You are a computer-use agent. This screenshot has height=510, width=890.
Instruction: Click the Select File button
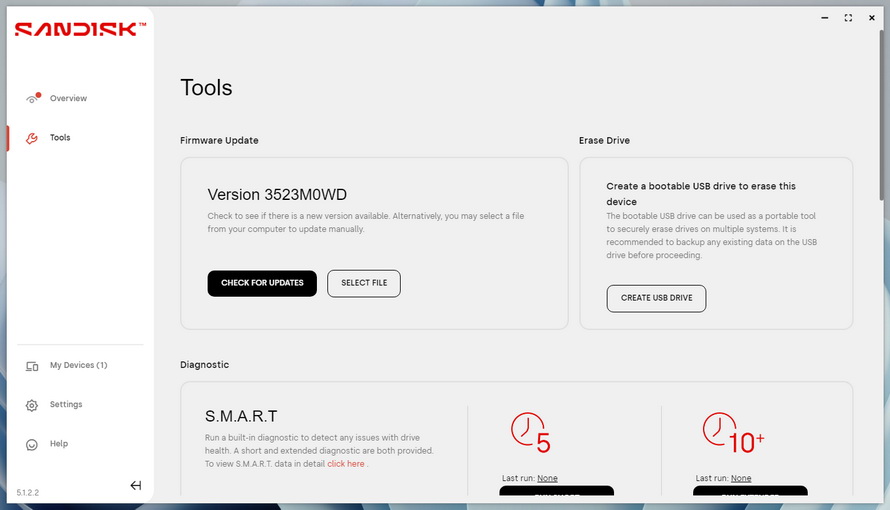364,283
